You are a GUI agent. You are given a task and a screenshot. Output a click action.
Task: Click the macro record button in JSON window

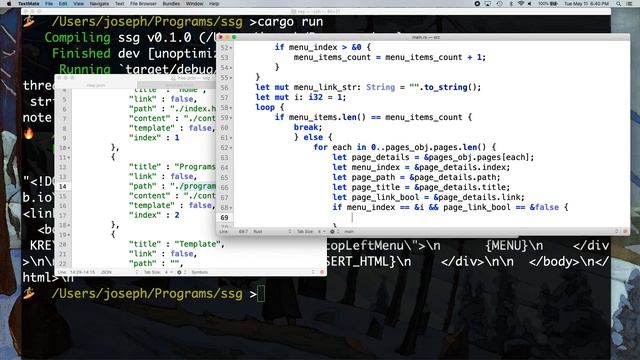322,272
